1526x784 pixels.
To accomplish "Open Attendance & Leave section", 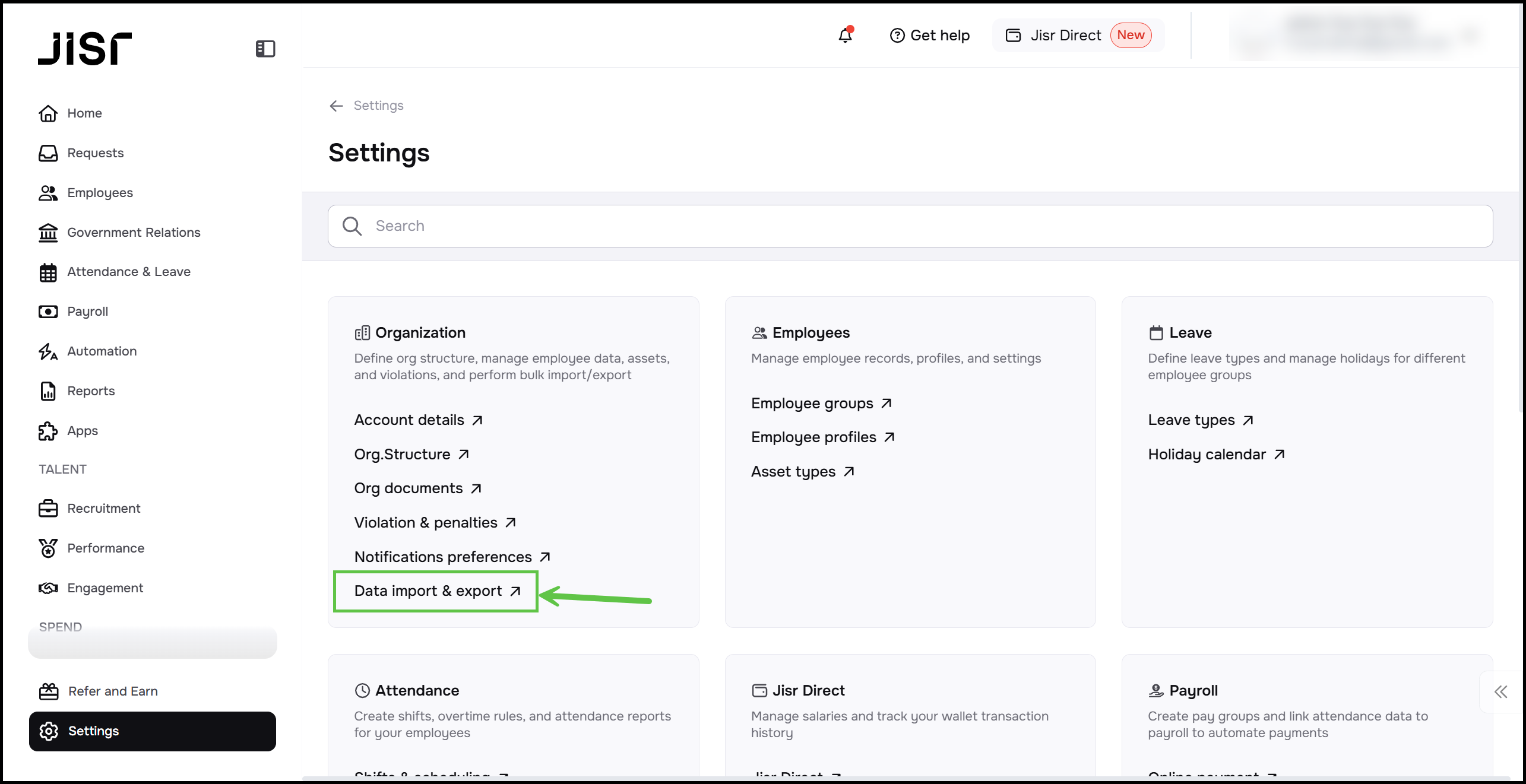I will (x=129, y=272).
